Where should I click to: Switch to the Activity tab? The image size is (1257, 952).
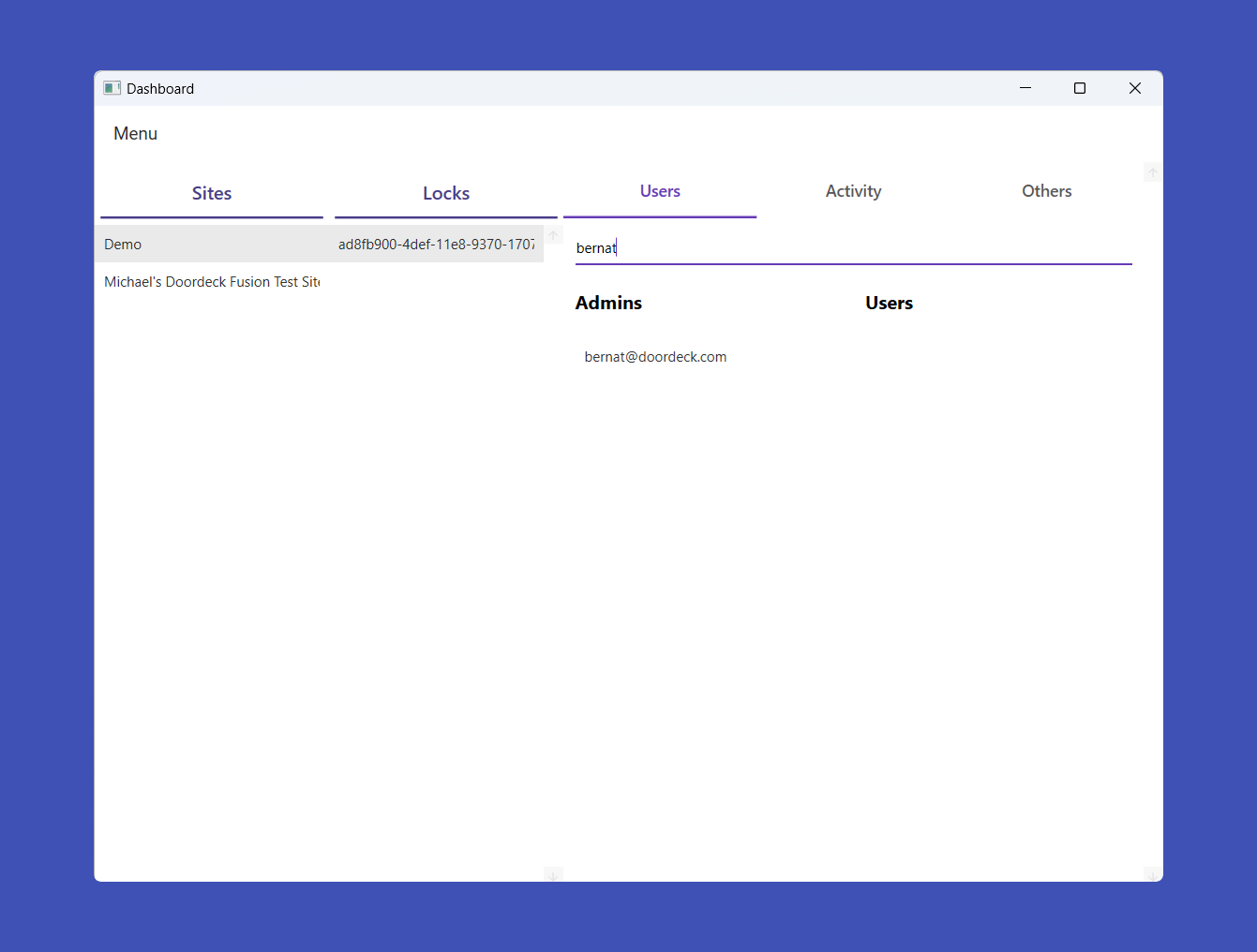coord(853,191)
